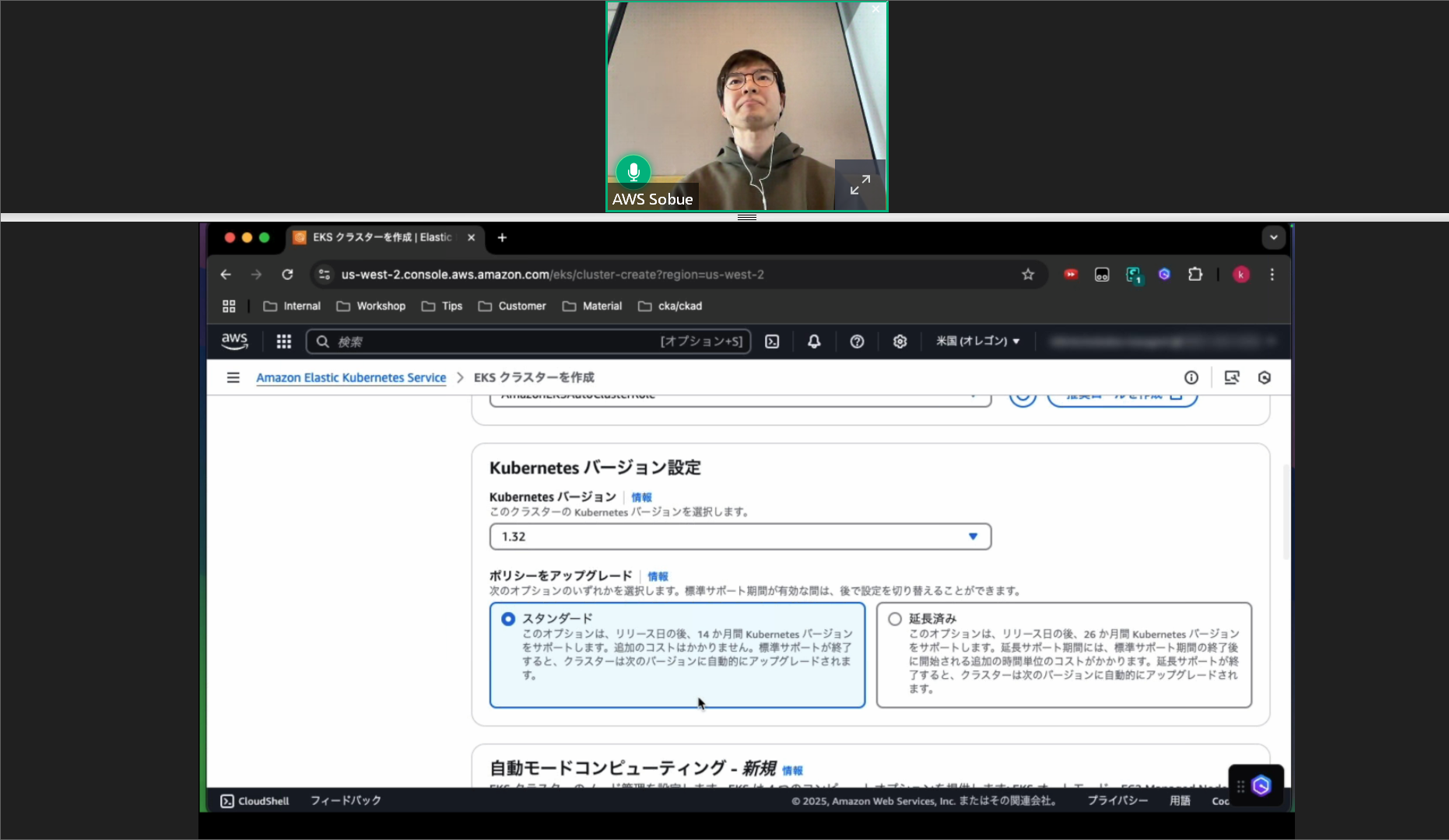This screenshot has width=1449, height=840.
Task: Click the browser forward arrow
Action: (256, 275)
